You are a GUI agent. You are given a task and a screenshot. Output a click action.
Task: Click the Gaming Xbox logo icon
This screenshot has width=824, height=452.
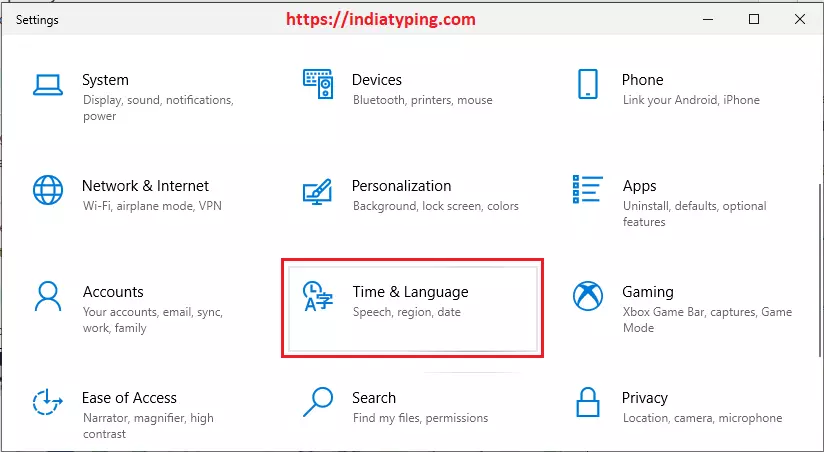click(x=588, y=296)
